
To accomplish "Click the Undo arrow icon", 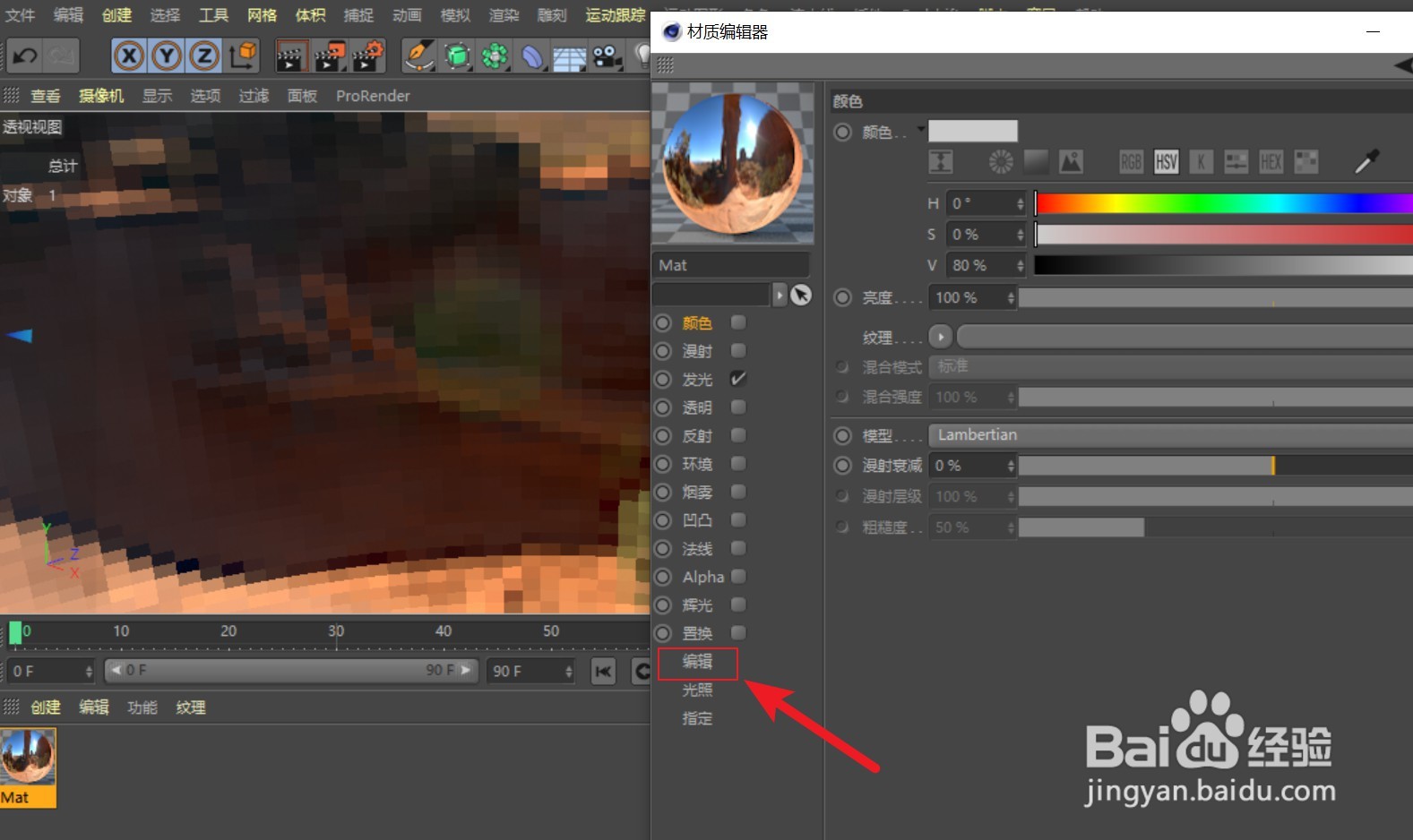I will (x=25, y=56).
